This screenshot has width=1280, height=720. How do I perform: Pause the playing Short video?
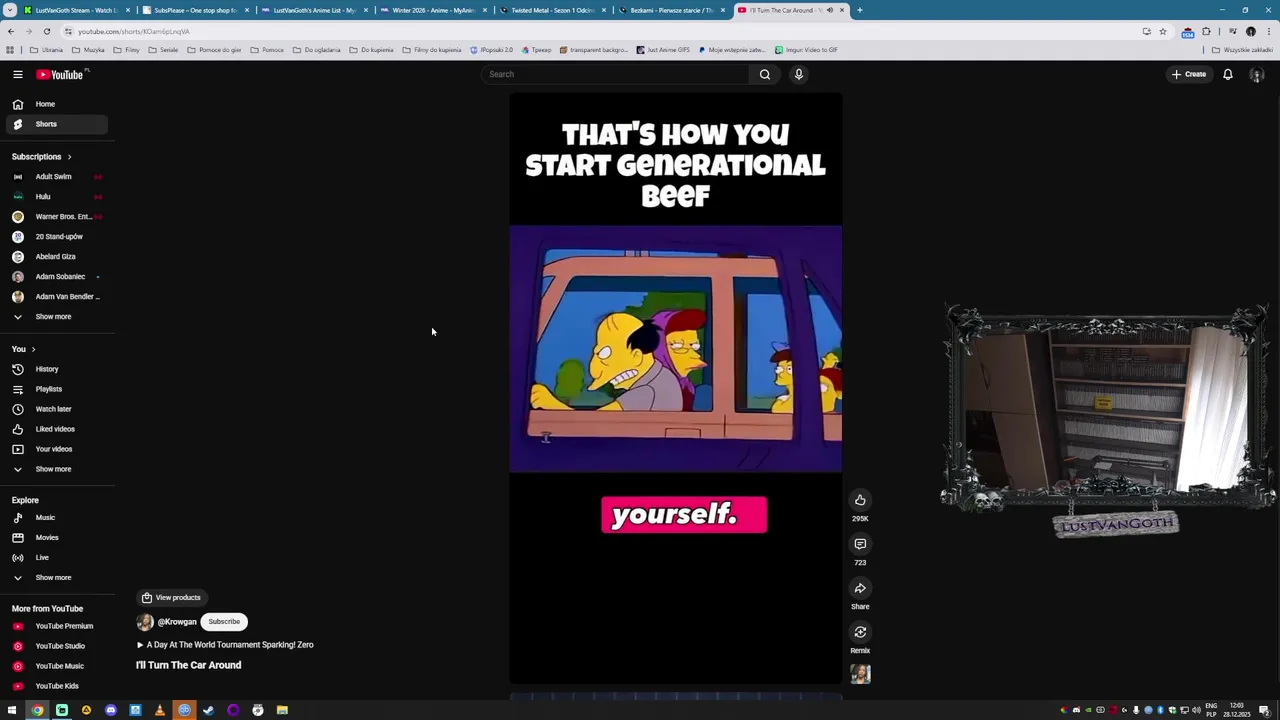click(675, 388)
